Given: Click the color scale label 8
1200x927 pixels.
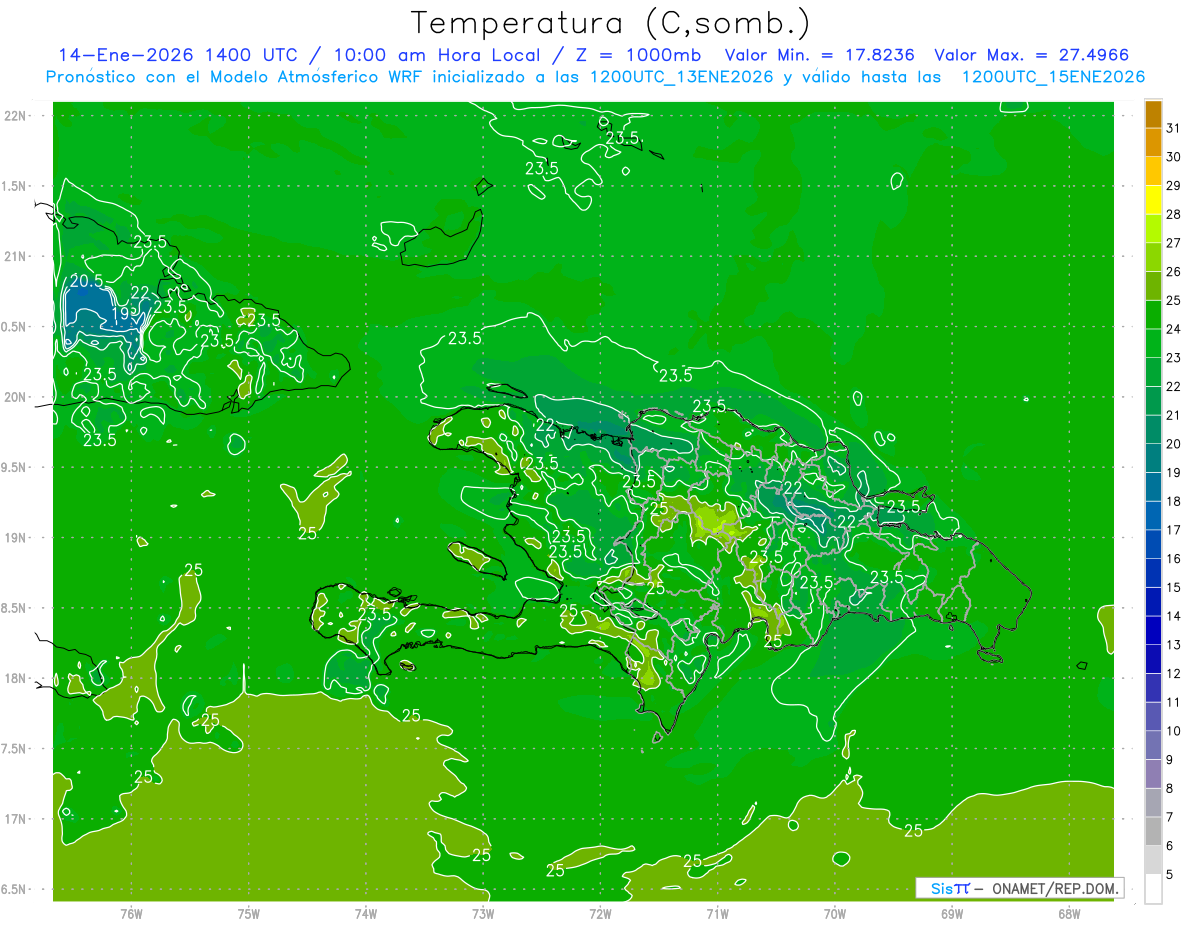Looking at the screenshot, I should (1170, 788).
